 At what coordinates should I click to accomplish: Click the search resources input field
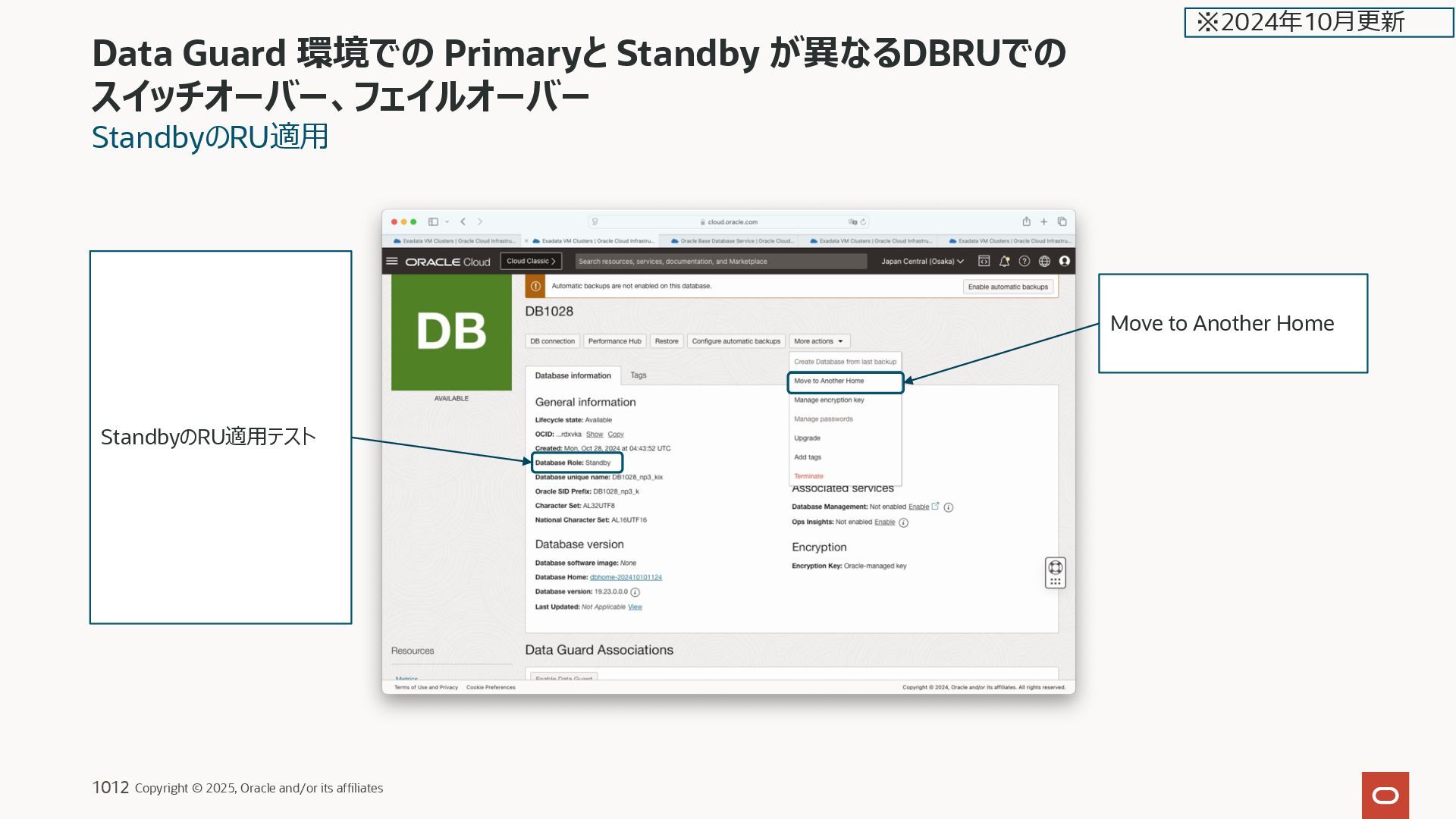[x=720, y=261]
